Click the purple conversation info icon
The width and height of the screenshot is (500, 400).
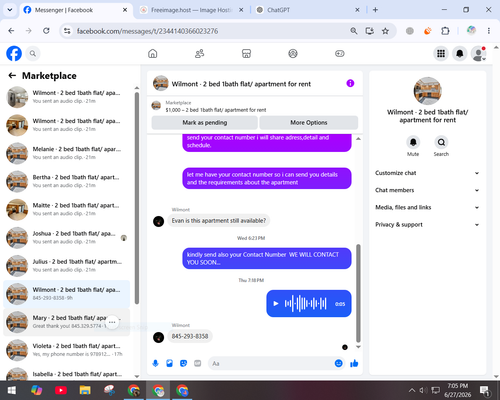[350, 83]
